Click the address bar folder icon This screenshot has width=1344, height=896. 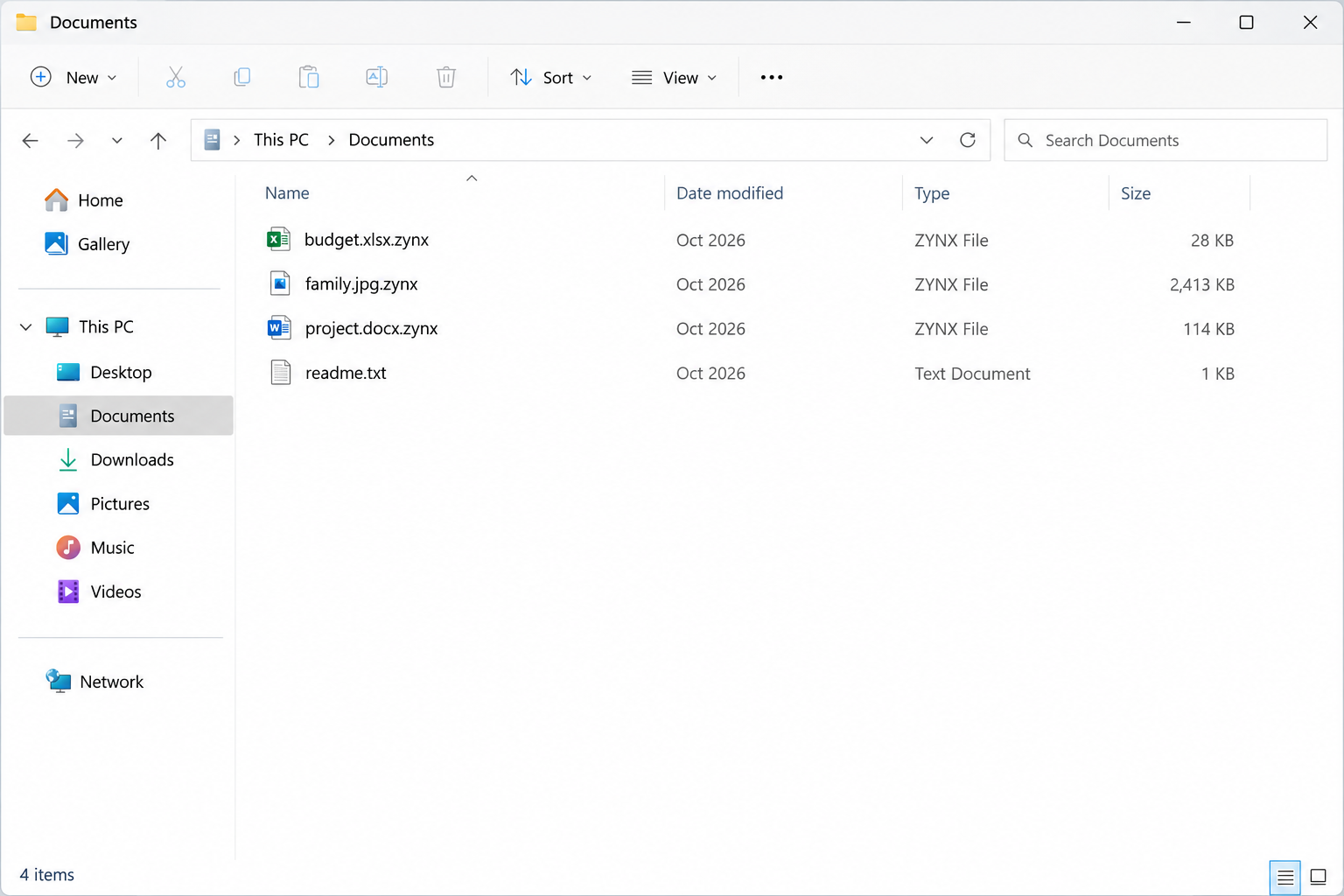(x=212, y=140)
